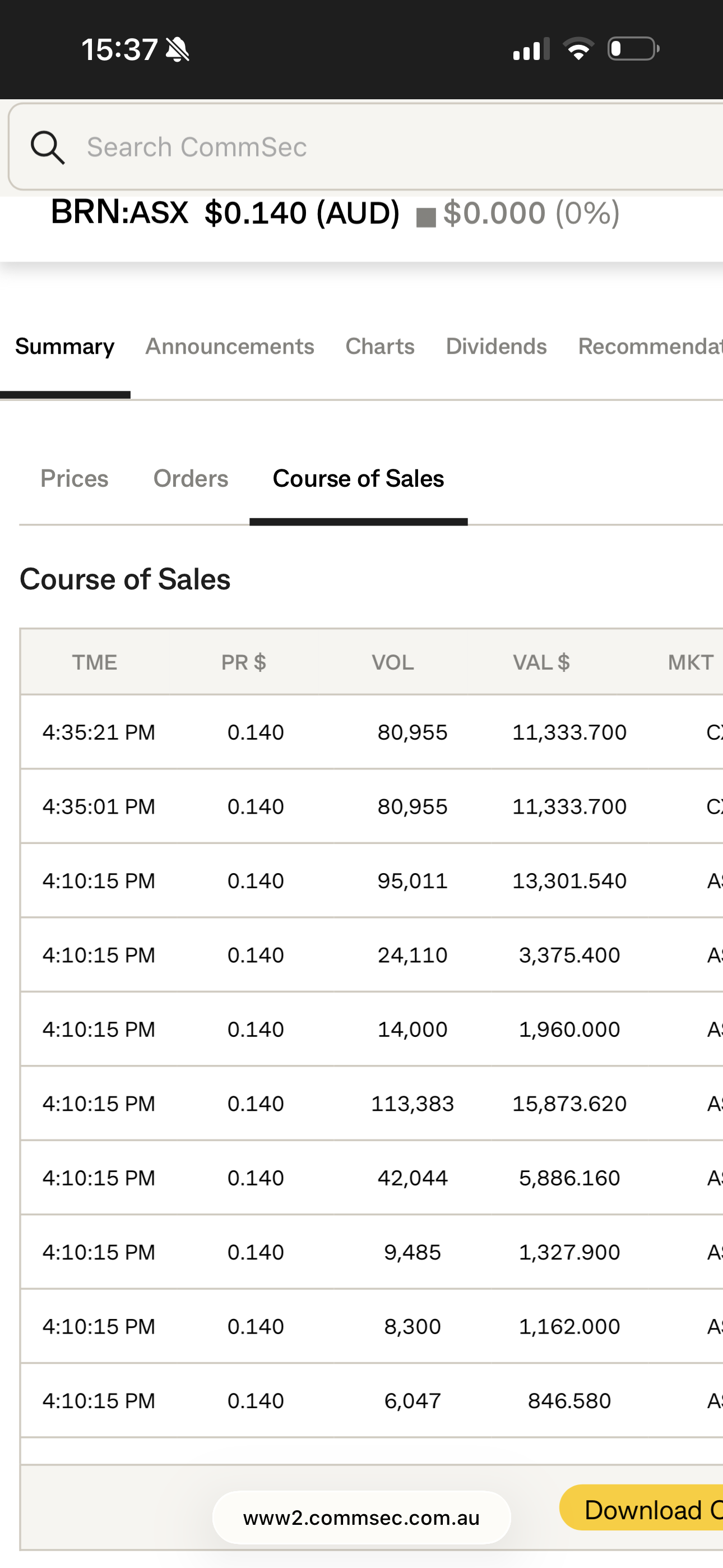Switch to the Prices sub-tab
The image size is (723, 1568).
74,478
